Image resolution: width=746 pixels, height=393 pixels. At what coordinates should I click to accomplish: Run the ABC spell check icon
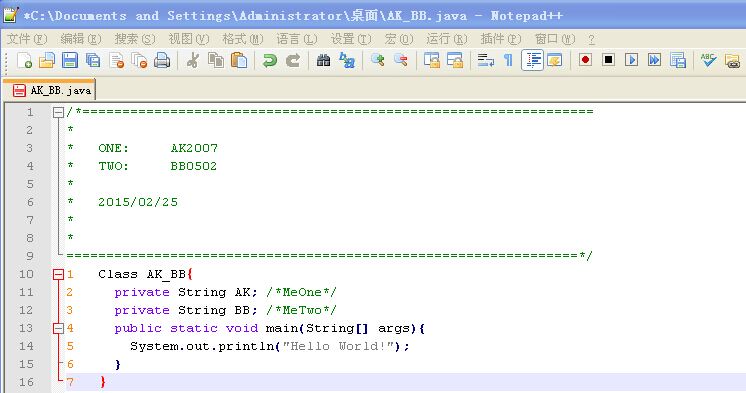(708, 60)
